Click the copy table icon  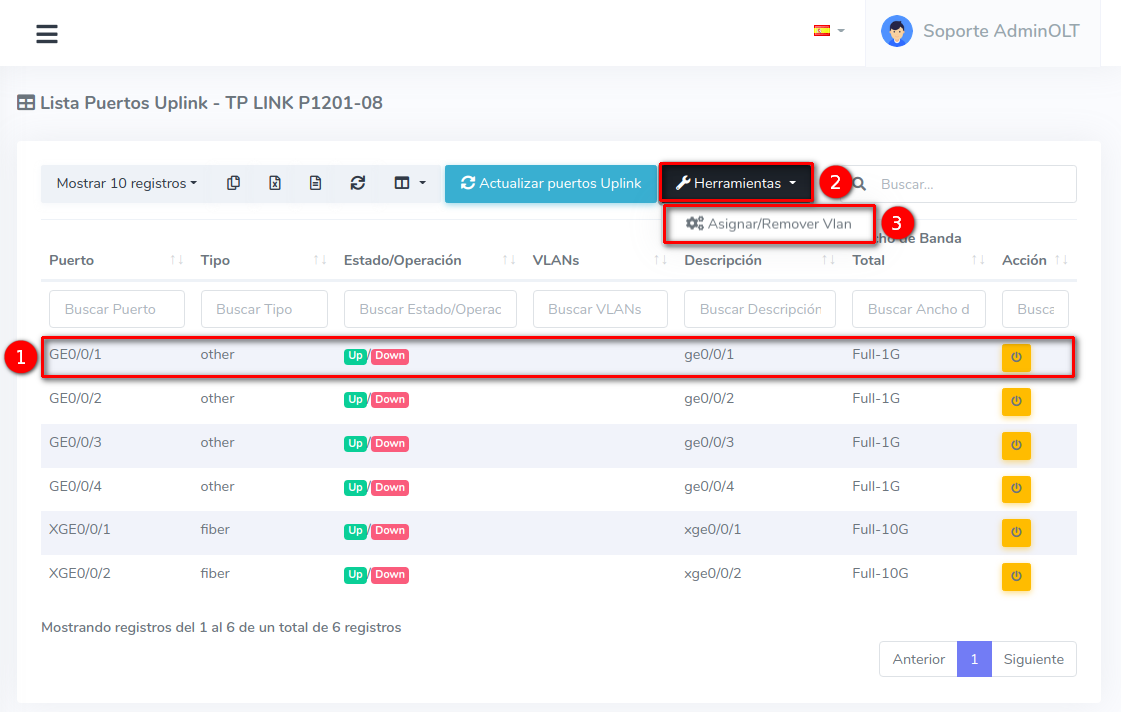(233, 183)
